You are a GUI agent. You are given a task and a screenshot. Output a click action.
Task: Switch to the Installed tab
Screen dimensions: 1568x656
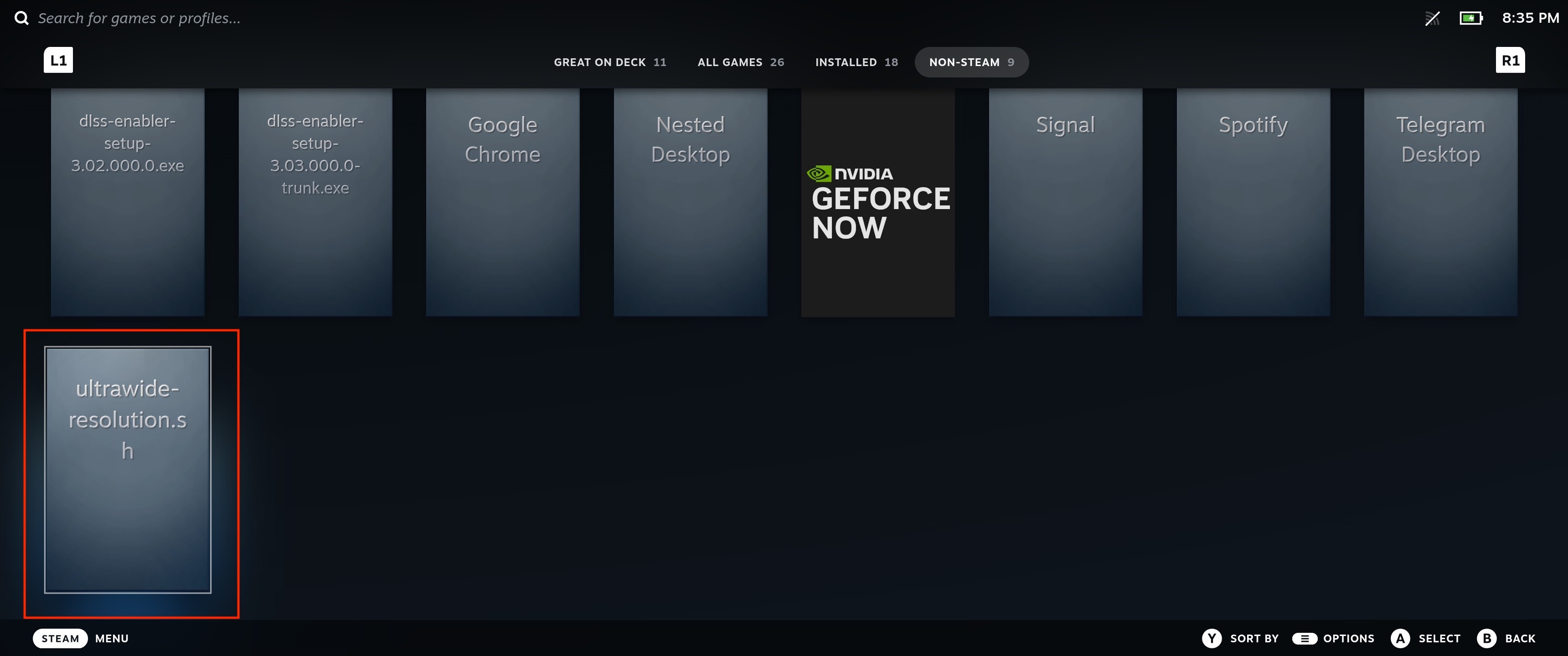856,62
